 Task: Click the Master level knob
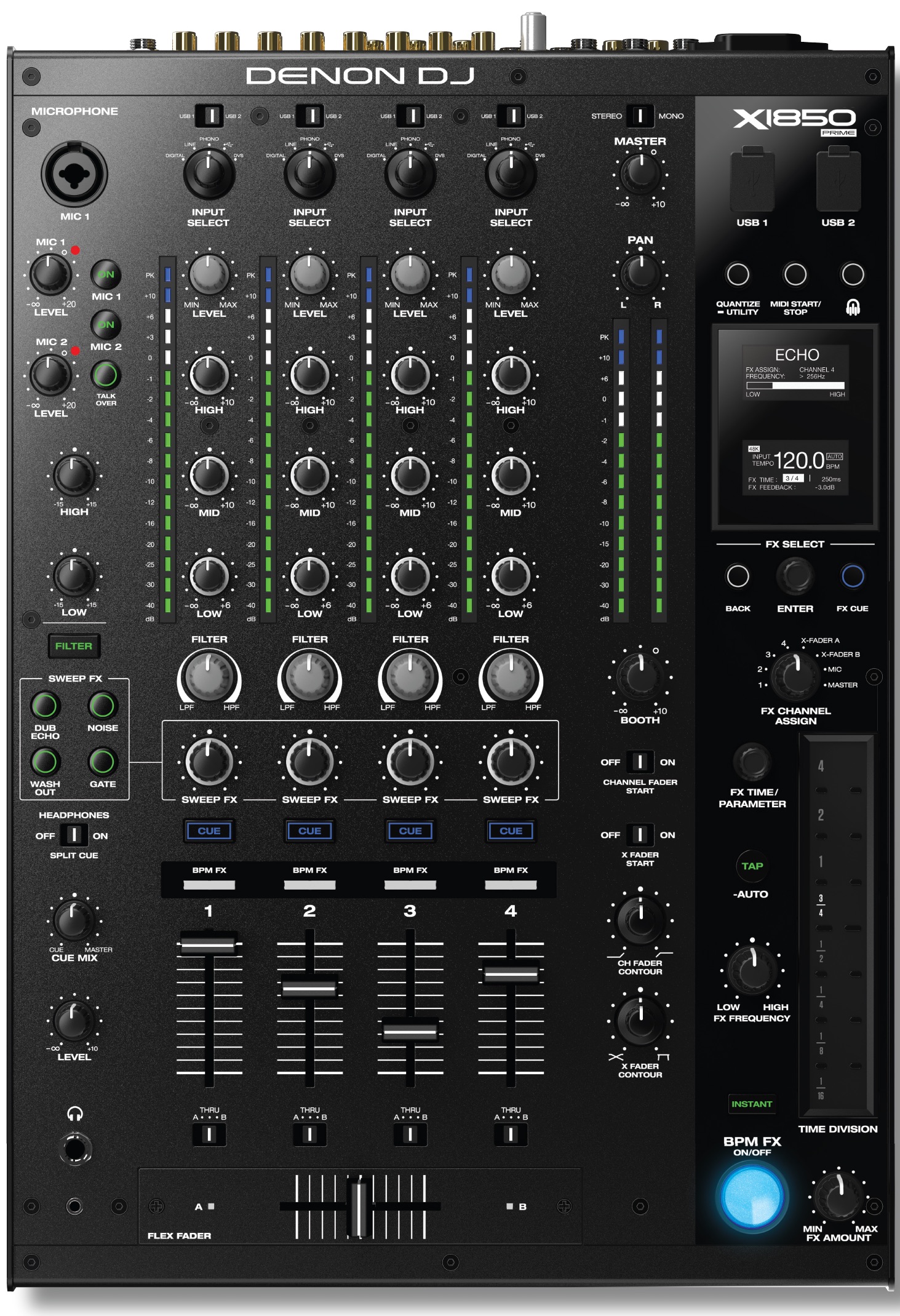click(640, 173)
